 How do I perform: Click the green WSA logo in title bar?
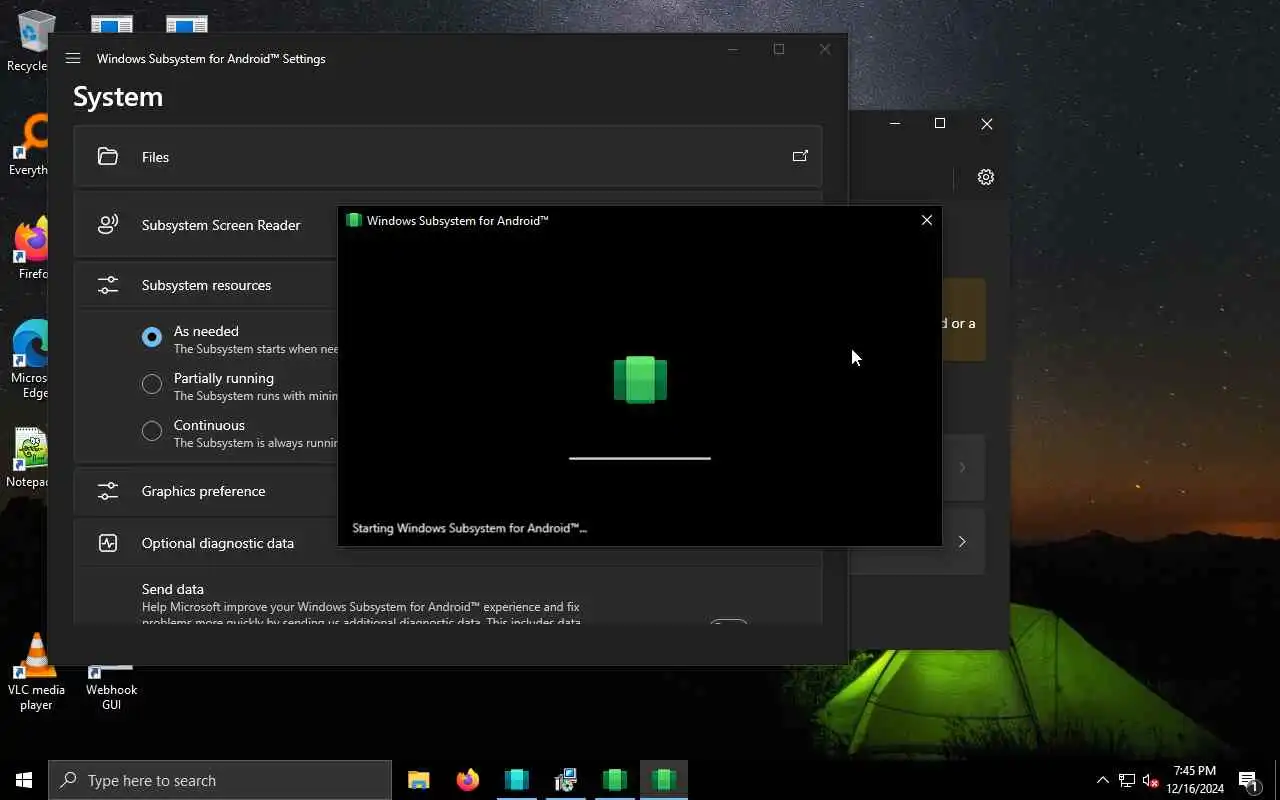tap(353, 220)
